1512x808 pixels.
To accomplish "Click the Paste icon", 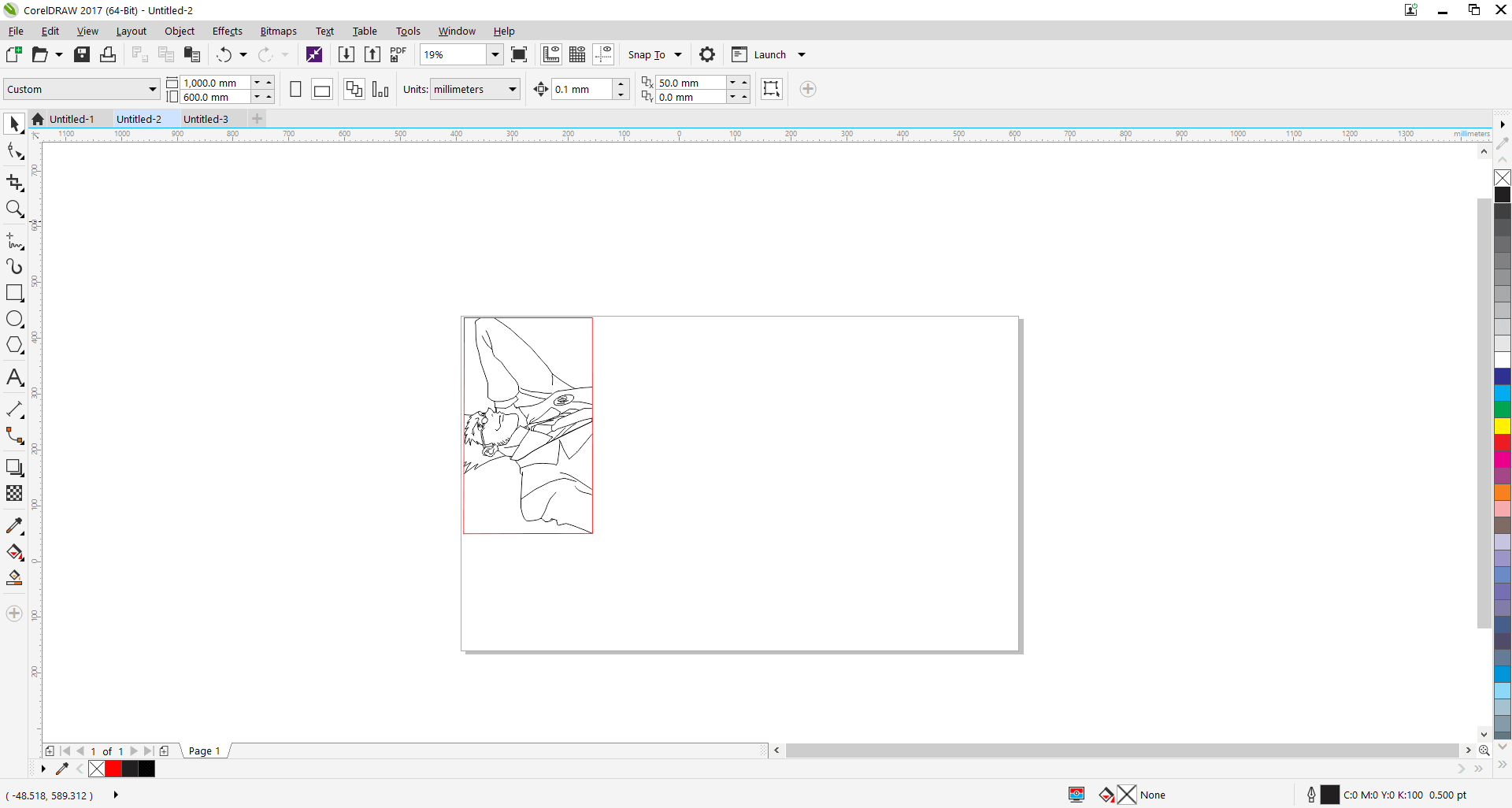I will click(191, 54).
